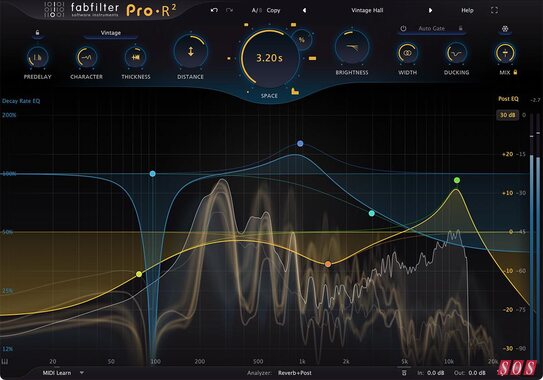Open the Auto Gate settings label
Viewport: 543px width, 380px height.
431,28
